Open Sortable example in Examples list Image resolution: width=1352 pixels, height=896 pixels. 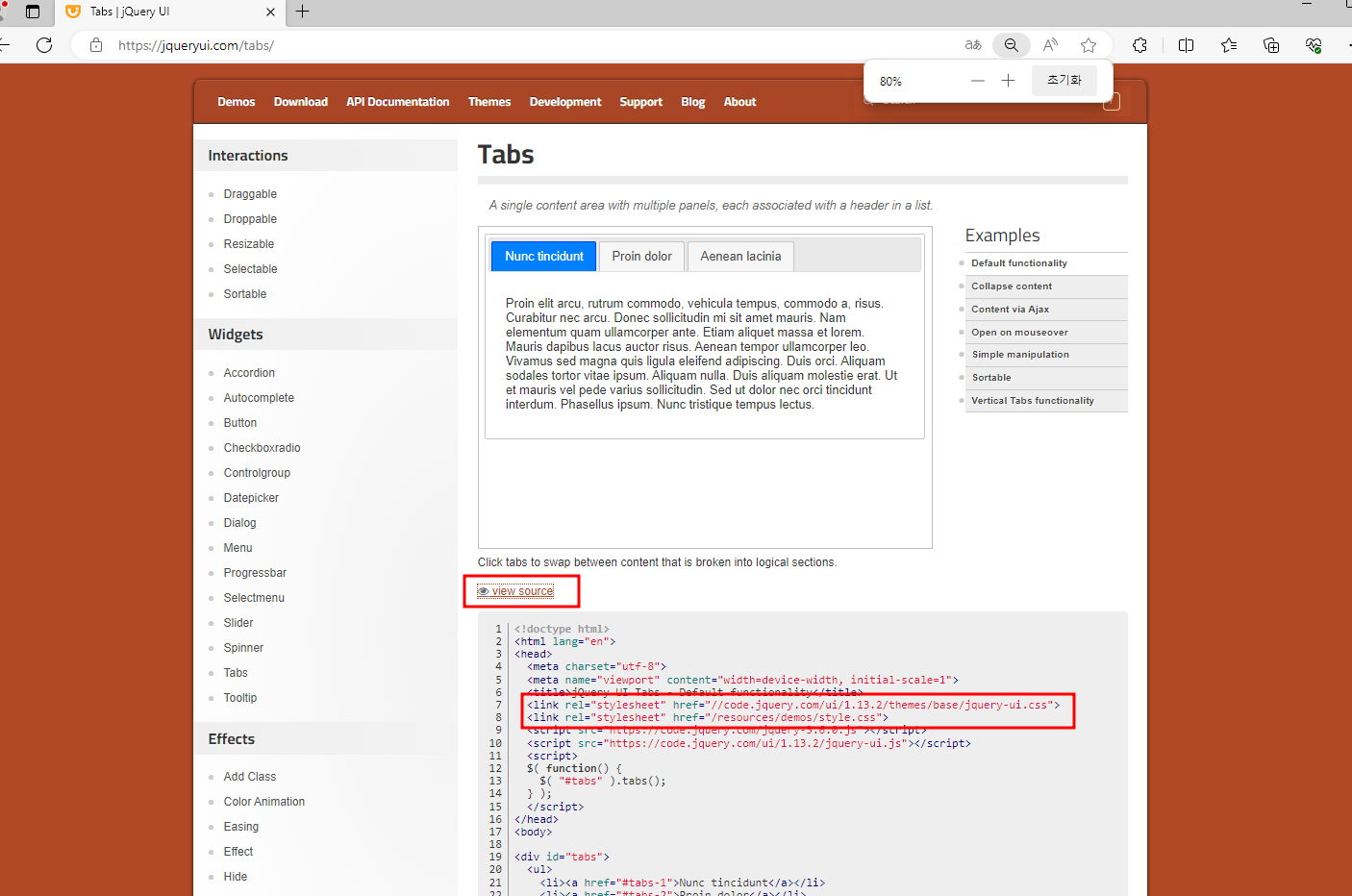[991, 378]
